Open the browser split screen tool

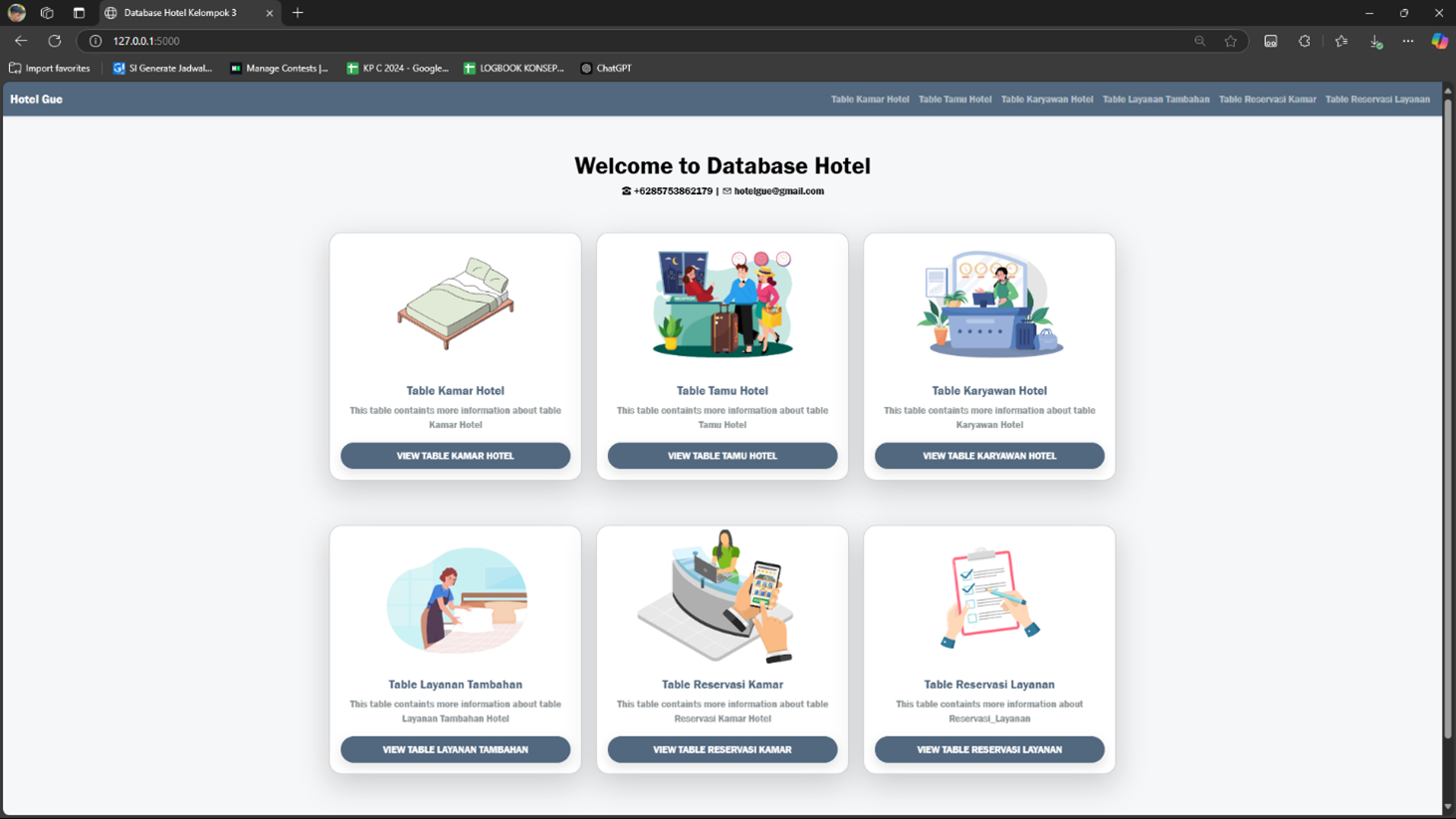(x=1270, y=41)
